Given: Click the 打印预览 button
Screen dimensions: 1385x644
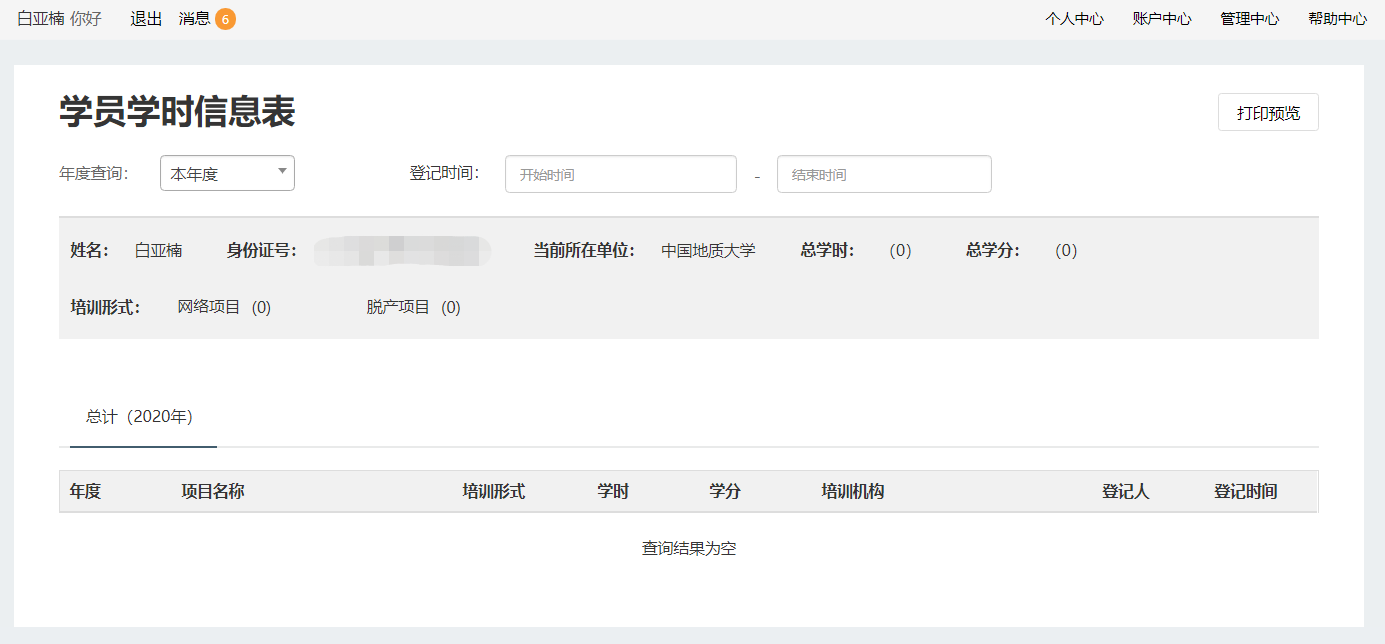Looking at the screenshot, I should click(x=1268, y=112).
